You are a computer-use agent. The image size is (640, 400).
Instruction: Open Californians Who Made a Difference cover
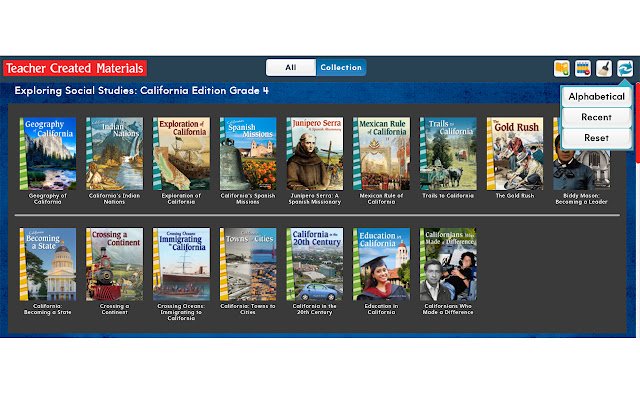point(448,264)
